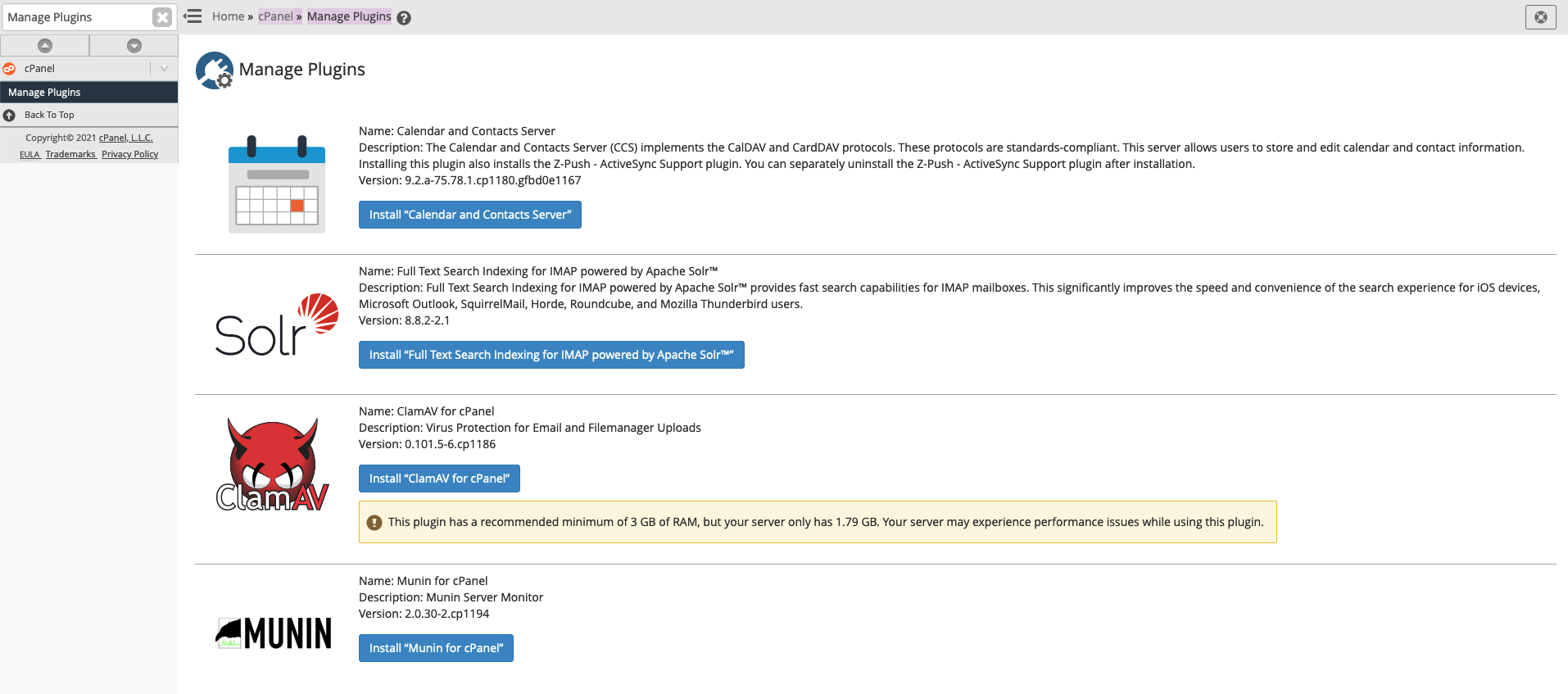Open the Trademarks link
Screen dimensions: 1568x694
tap(70, 154)
